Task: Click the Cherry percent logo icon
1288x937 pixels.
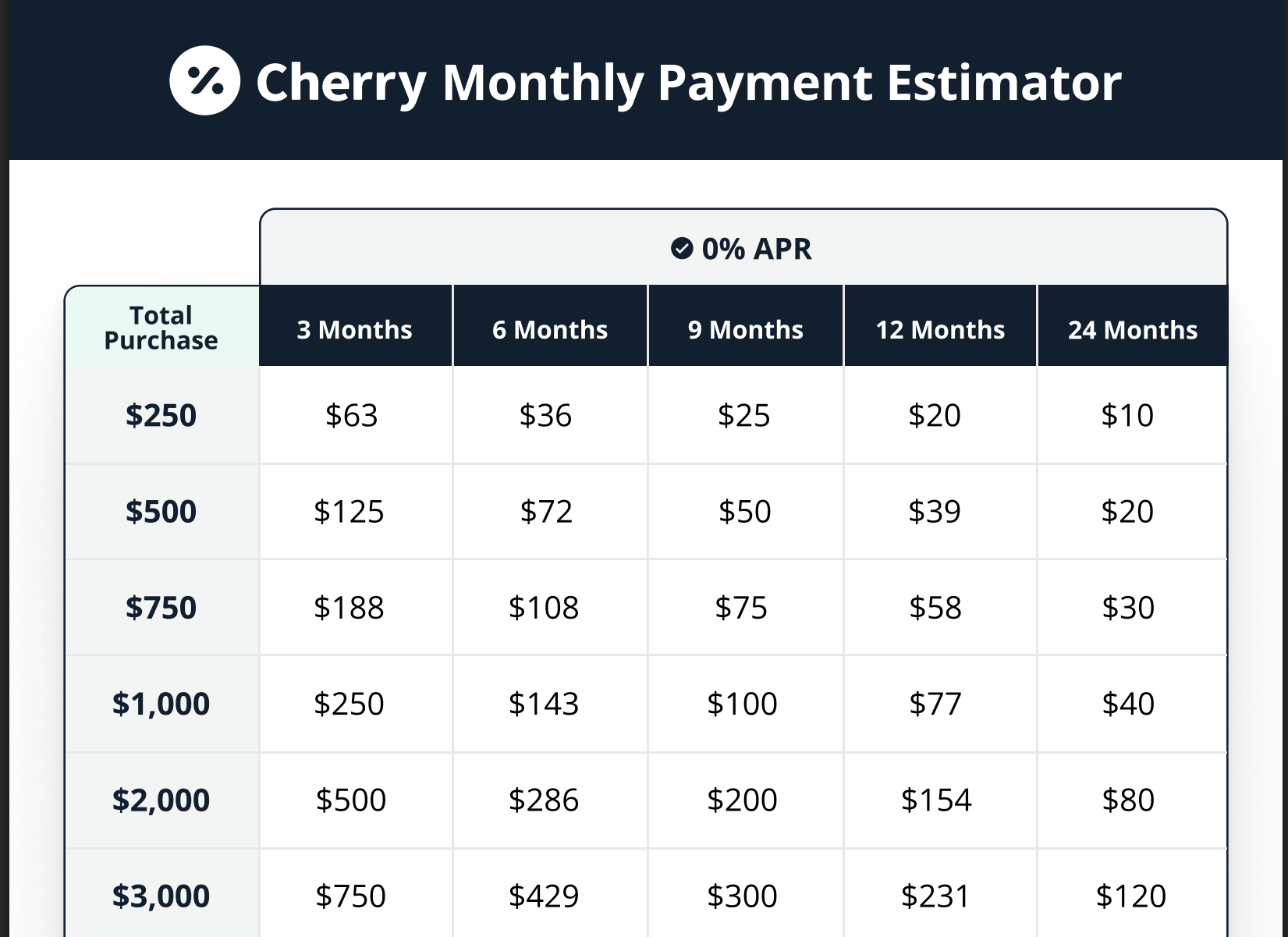Action: (204, 81)
